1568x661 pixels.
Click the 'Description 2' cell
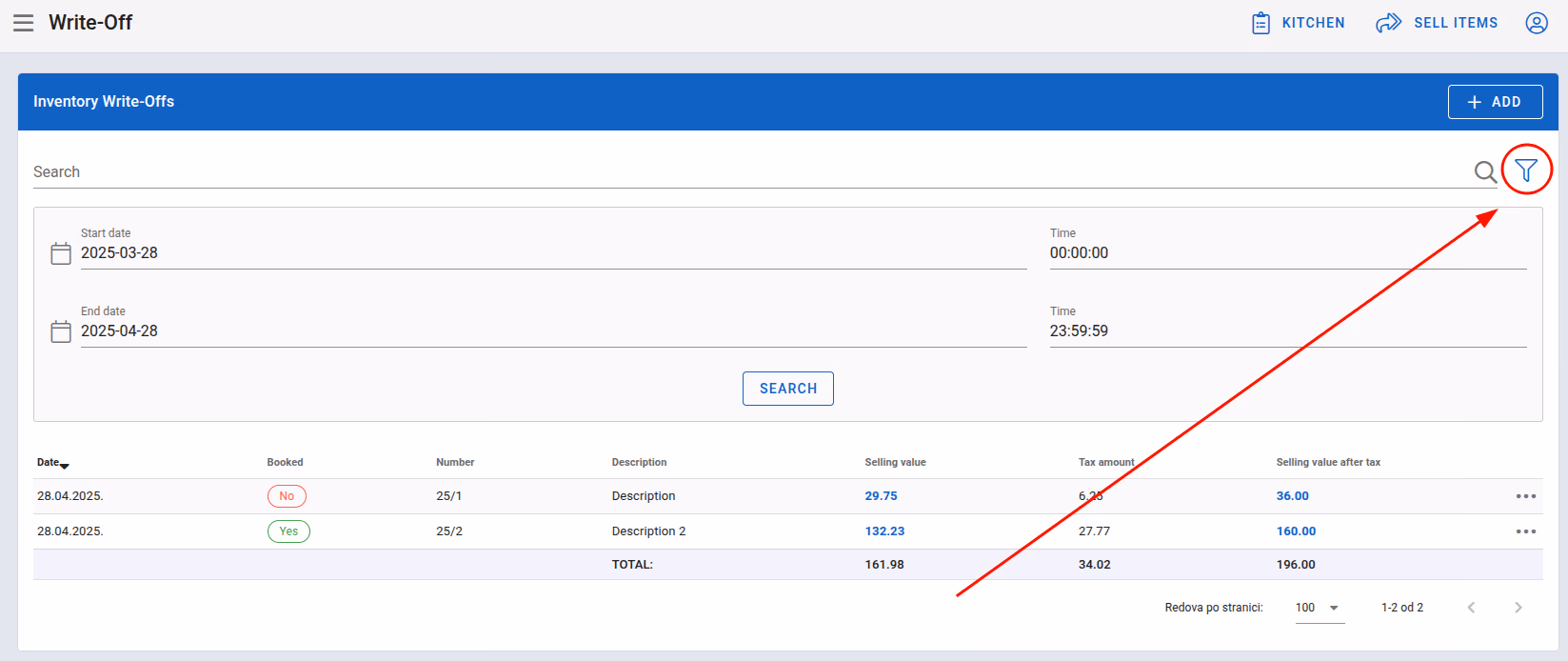click(x=648, y=531)
